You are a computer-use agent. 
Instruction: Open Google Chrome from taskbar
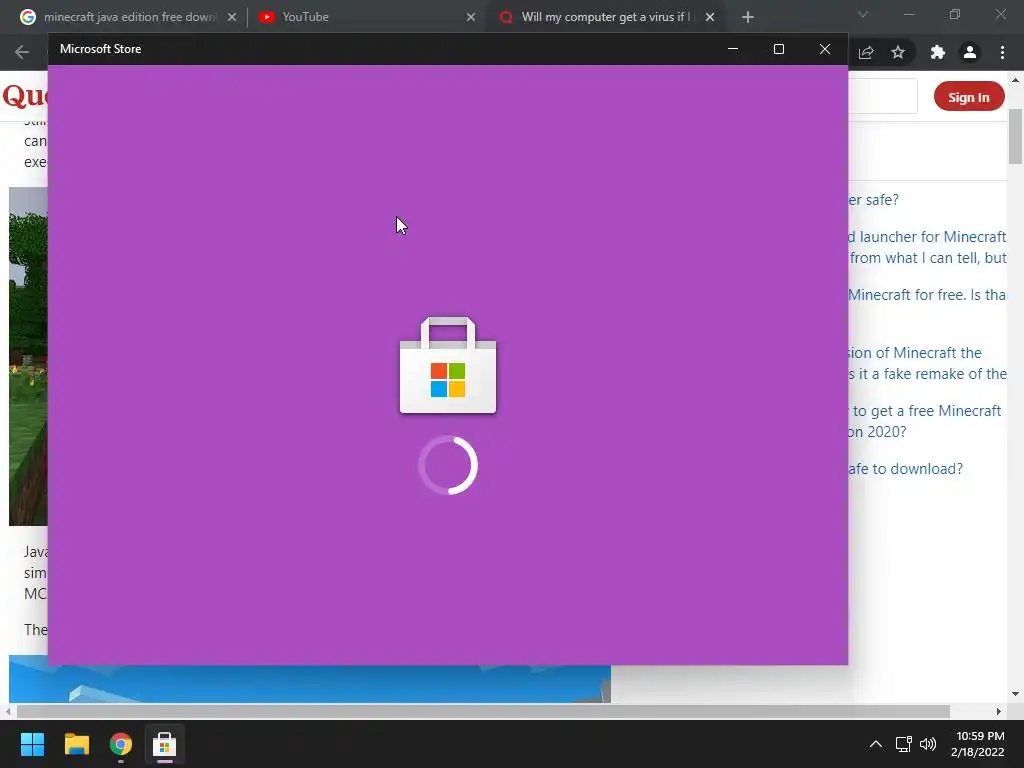point(121,744)
